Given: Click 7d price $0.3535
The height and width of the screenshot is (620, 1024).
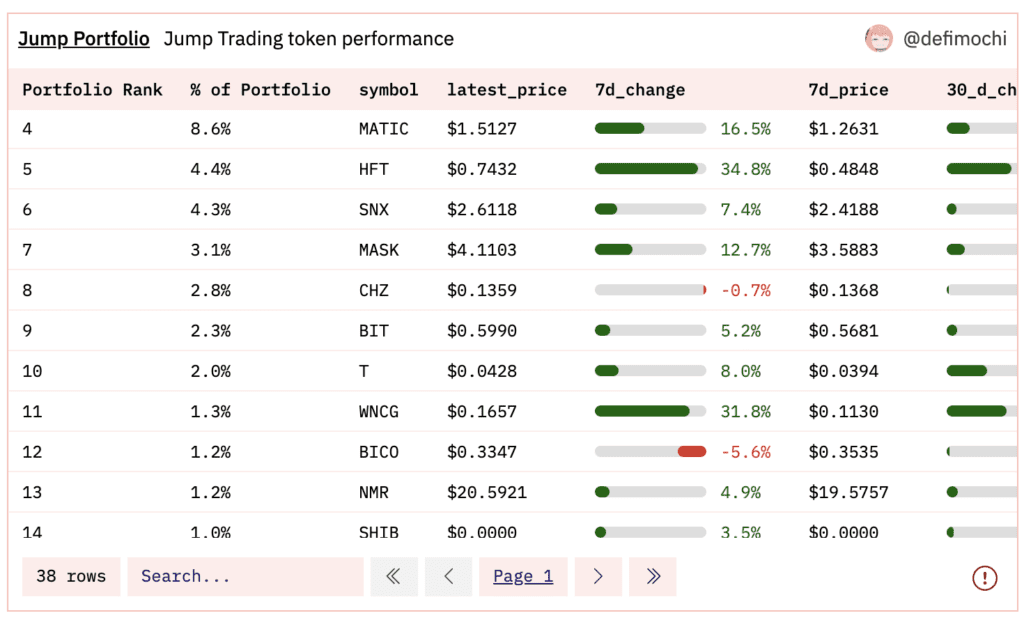Looking at the screenshot, I should [x=843, y=452].
